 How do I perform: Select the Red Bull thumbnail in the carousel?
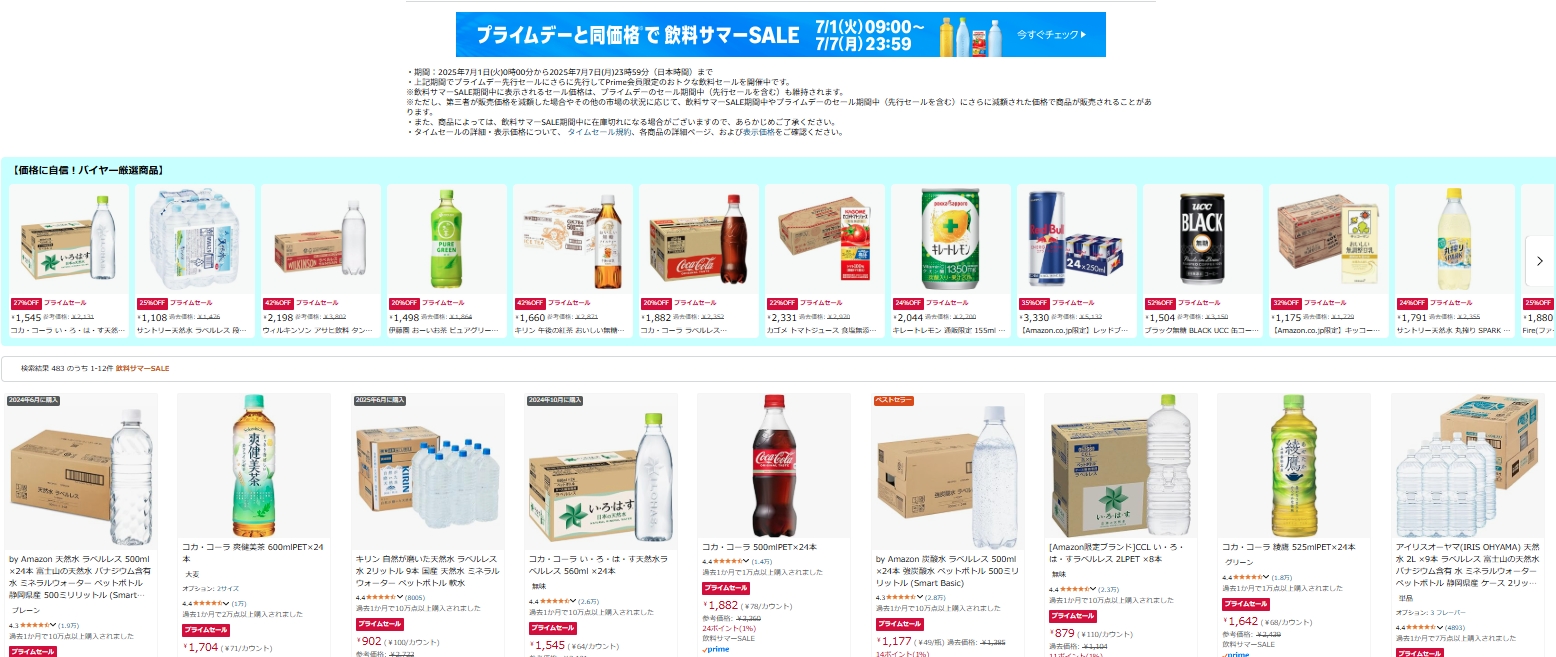[x=1077, y=239]
